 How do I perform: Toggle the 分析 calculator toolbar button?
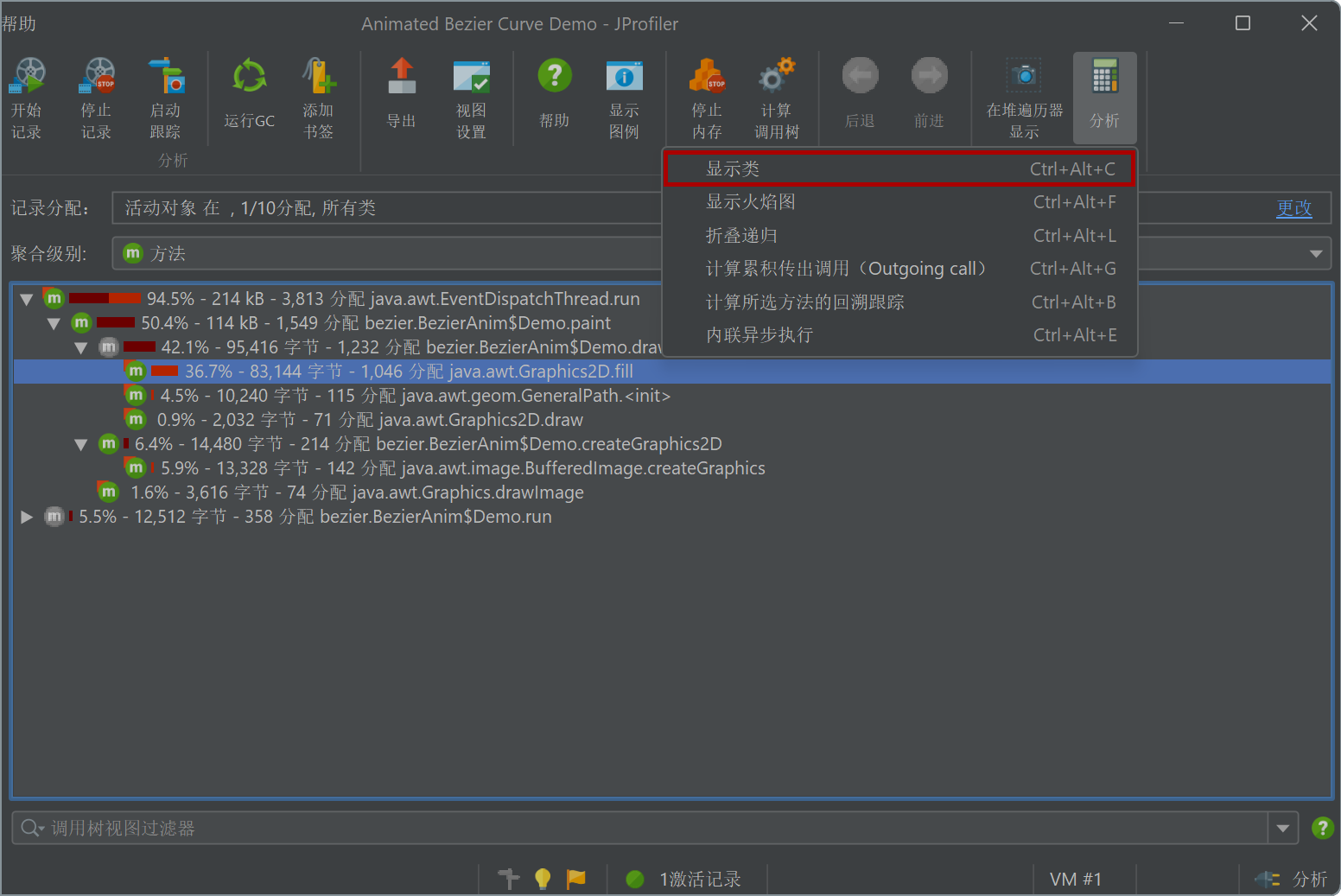point(1105,97)
